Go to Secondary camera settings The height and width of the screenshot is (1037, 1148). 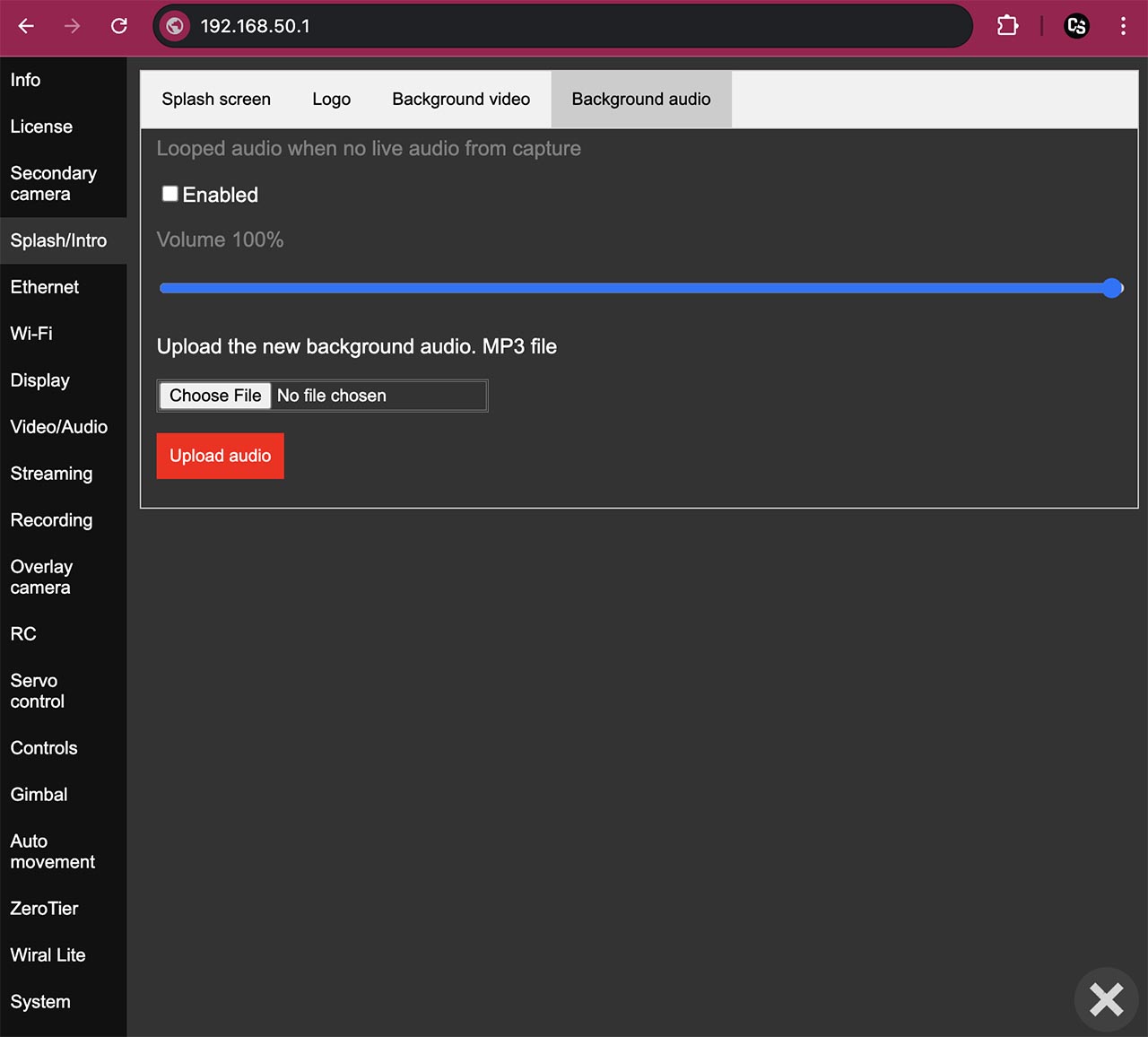(63, 183)
